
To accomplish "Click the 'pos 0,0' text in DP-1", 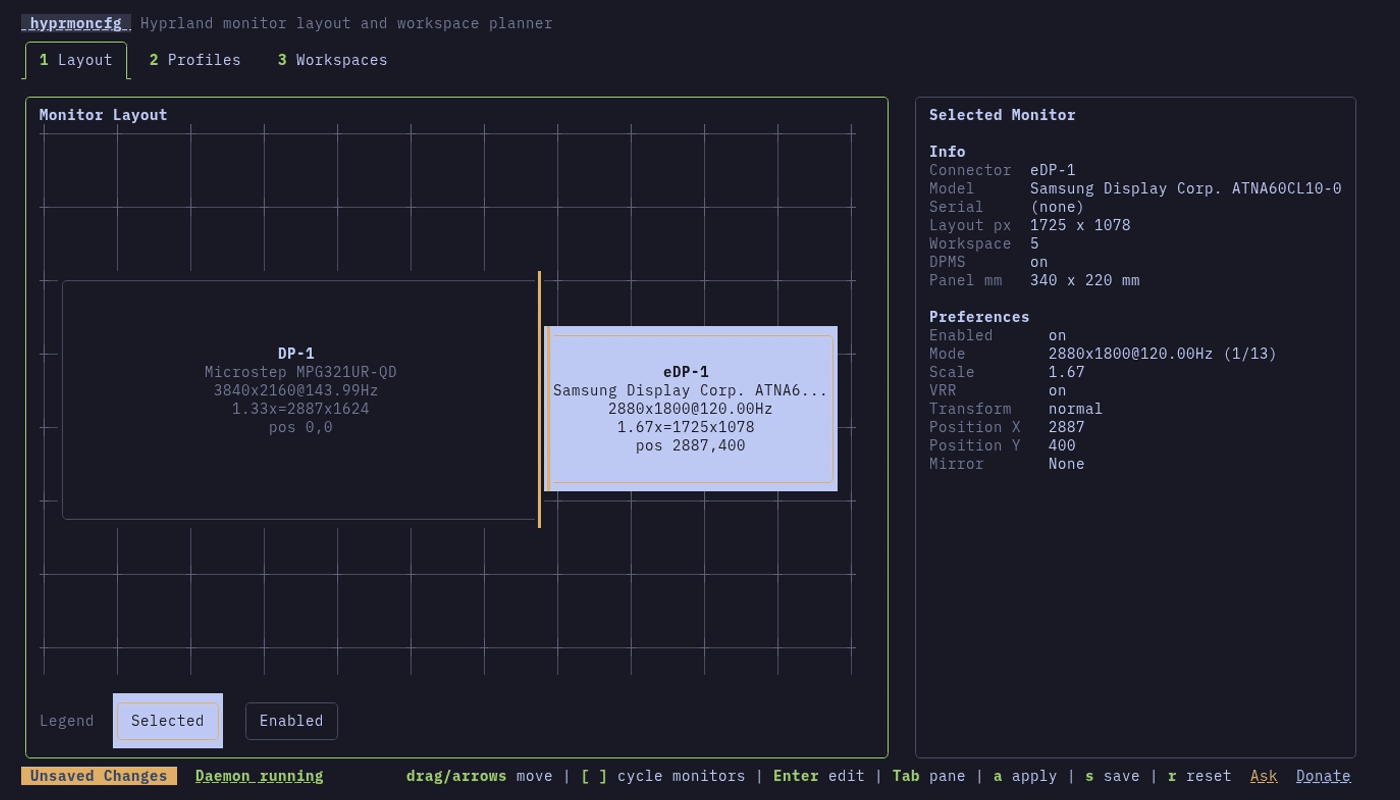I will (300, 428).
